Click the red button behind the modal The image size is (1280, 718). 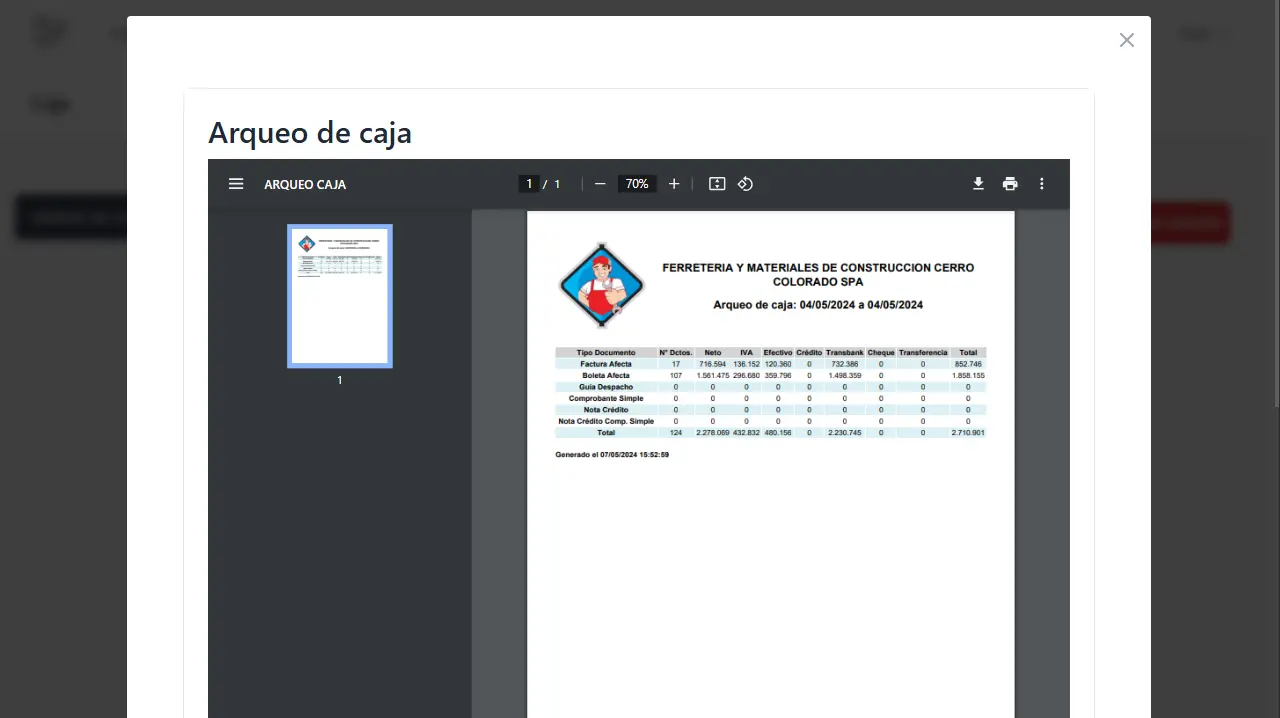point(1190,222)
